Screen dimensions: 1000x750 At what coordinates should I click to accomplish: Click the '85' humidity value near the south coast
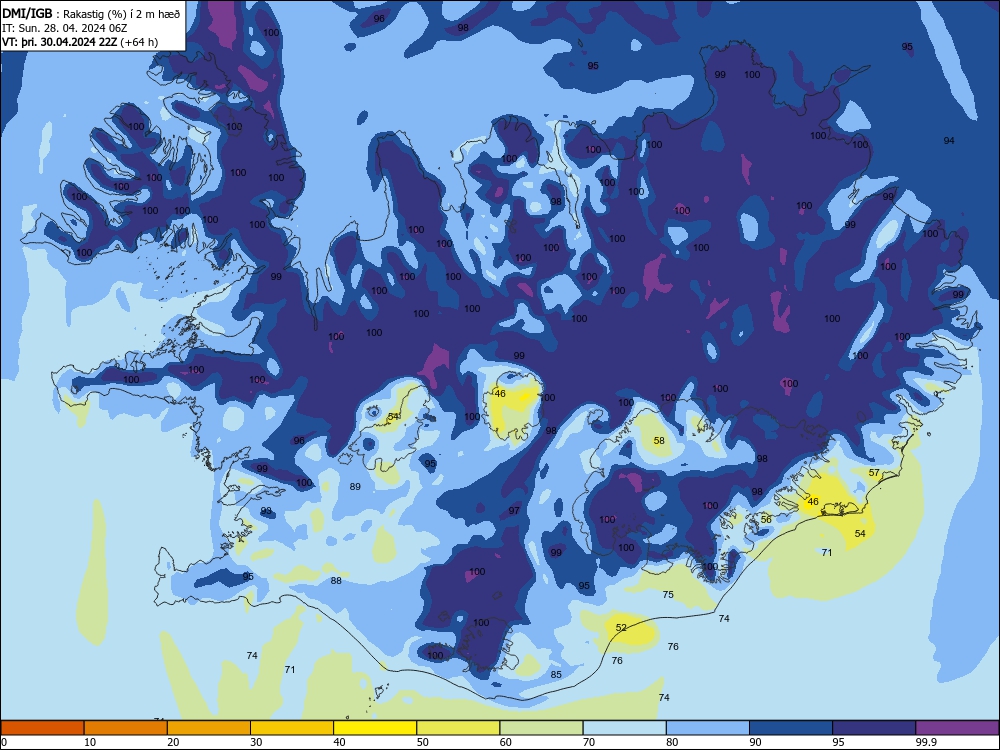click(556, 675)
